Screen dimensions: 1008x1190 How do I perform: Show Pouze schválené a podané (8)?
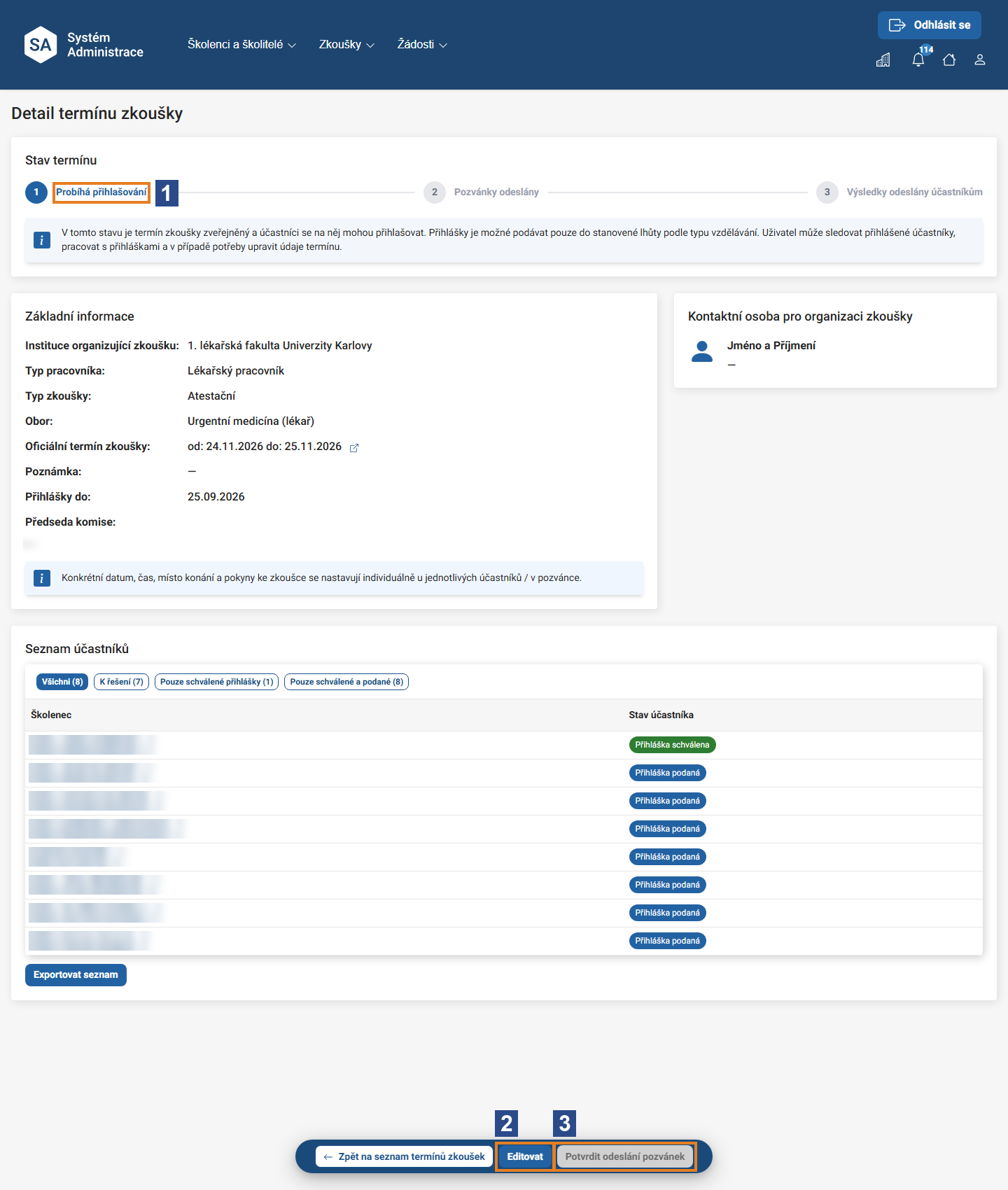(x=346, y=682)
